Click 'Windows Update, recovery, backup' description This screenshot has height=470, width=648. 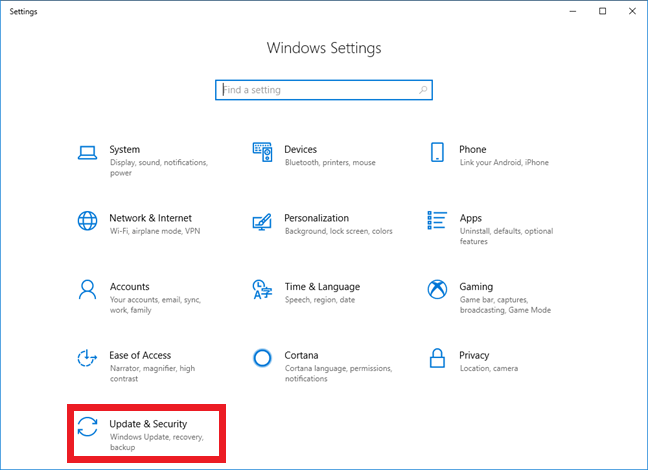point(157,442)
